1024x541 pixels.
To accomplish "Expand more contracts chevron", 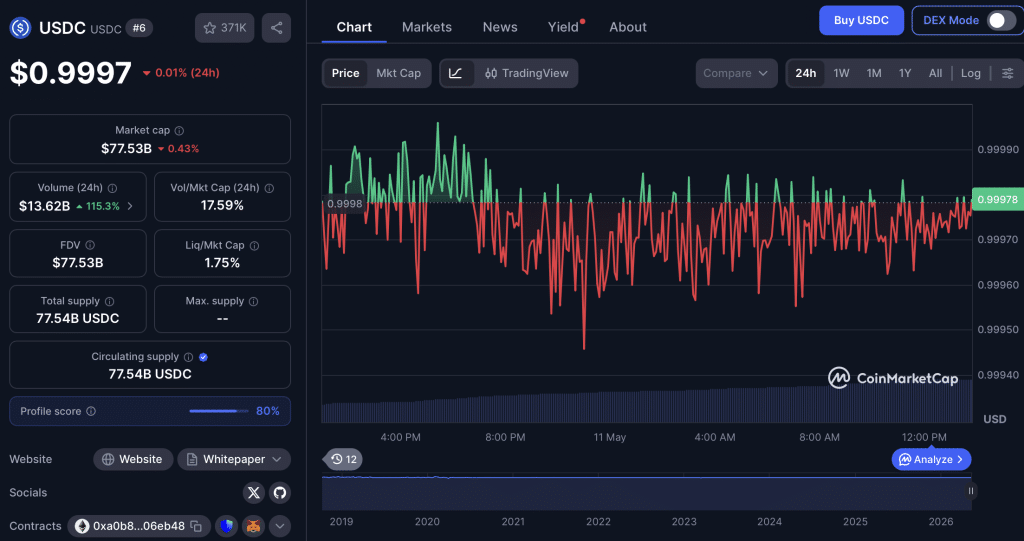I will click(x=280, y=526).
